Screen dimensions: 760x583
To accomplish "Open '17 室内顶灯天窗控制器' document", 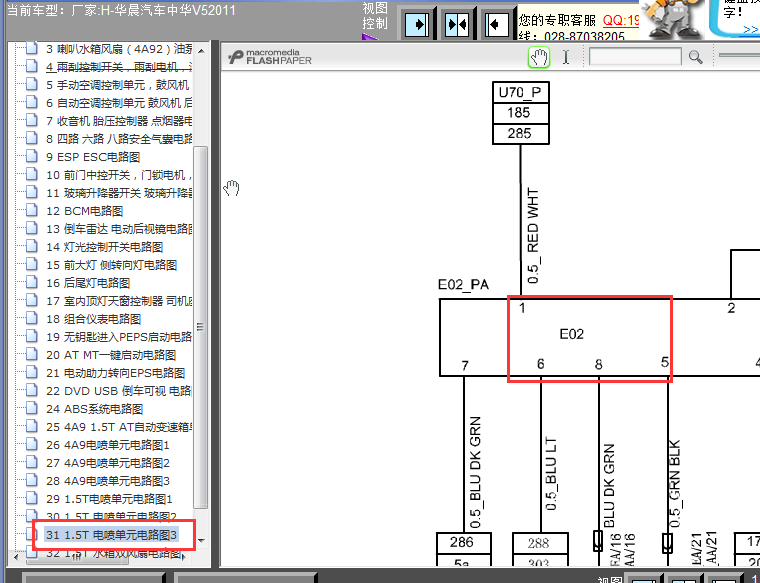I will pyautogui.click(x=119, y=301).
